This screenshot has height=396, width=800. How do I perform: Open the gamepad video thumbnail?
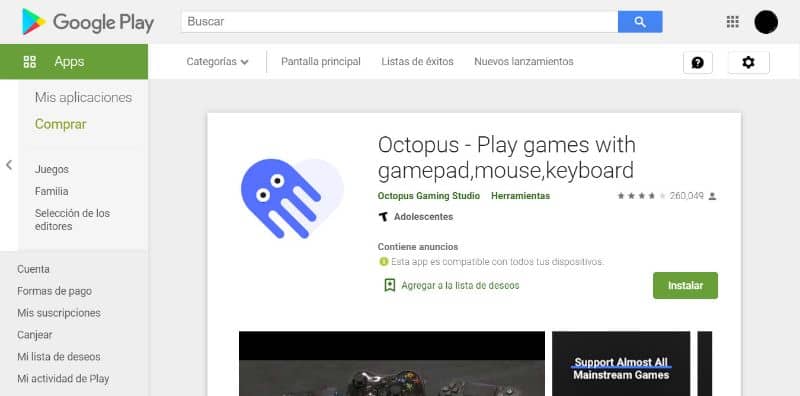pos(392,363)
